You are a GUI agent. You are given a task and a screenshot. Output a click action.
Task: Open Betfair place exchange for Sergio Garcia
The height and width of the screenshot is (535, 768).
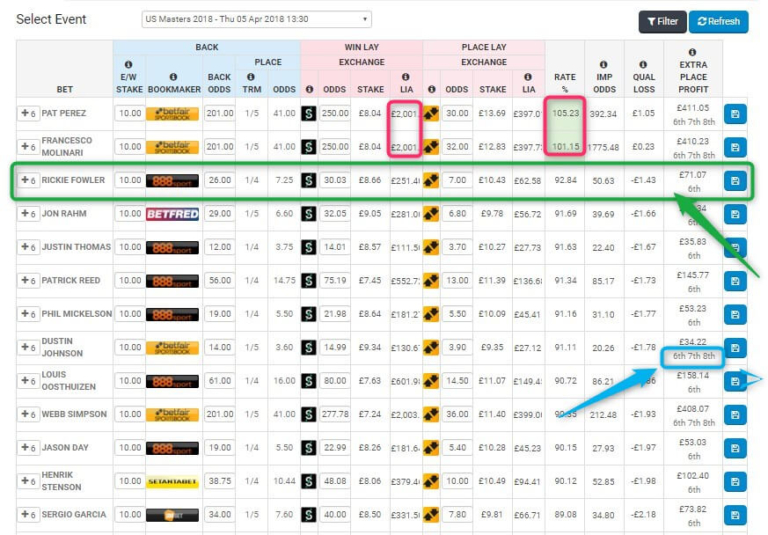tap(431, 514)
